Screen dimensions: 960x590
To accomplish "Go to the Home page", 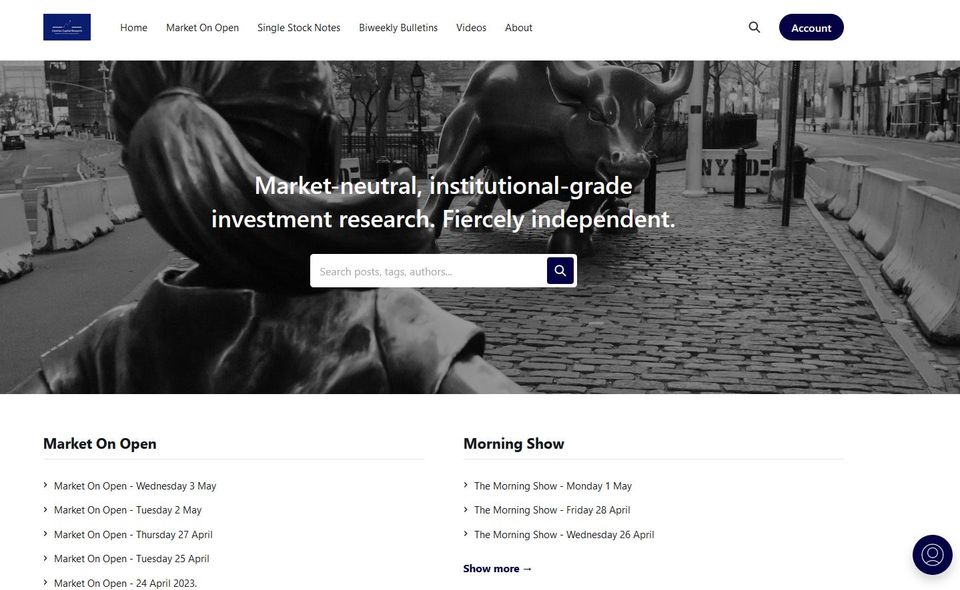I will click(133, 28).
